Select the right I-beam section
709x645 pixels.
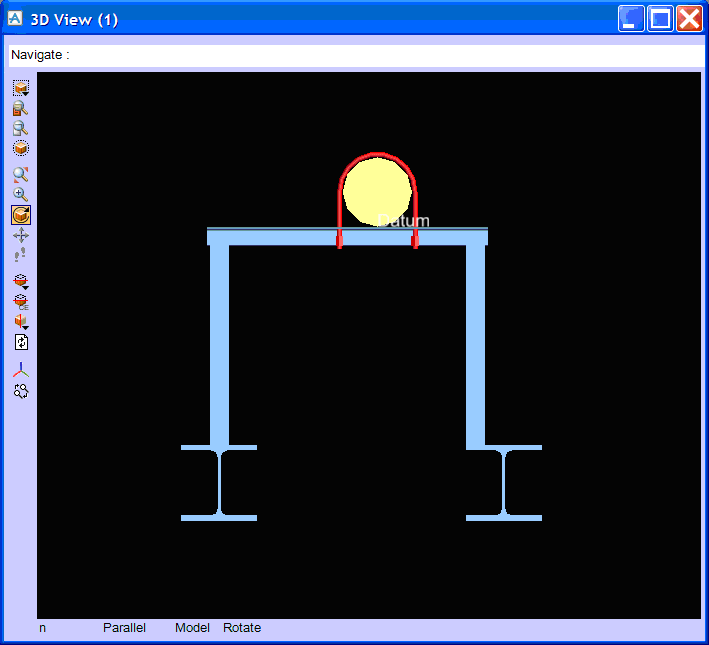pyautogui.click(x=504, y=483)
